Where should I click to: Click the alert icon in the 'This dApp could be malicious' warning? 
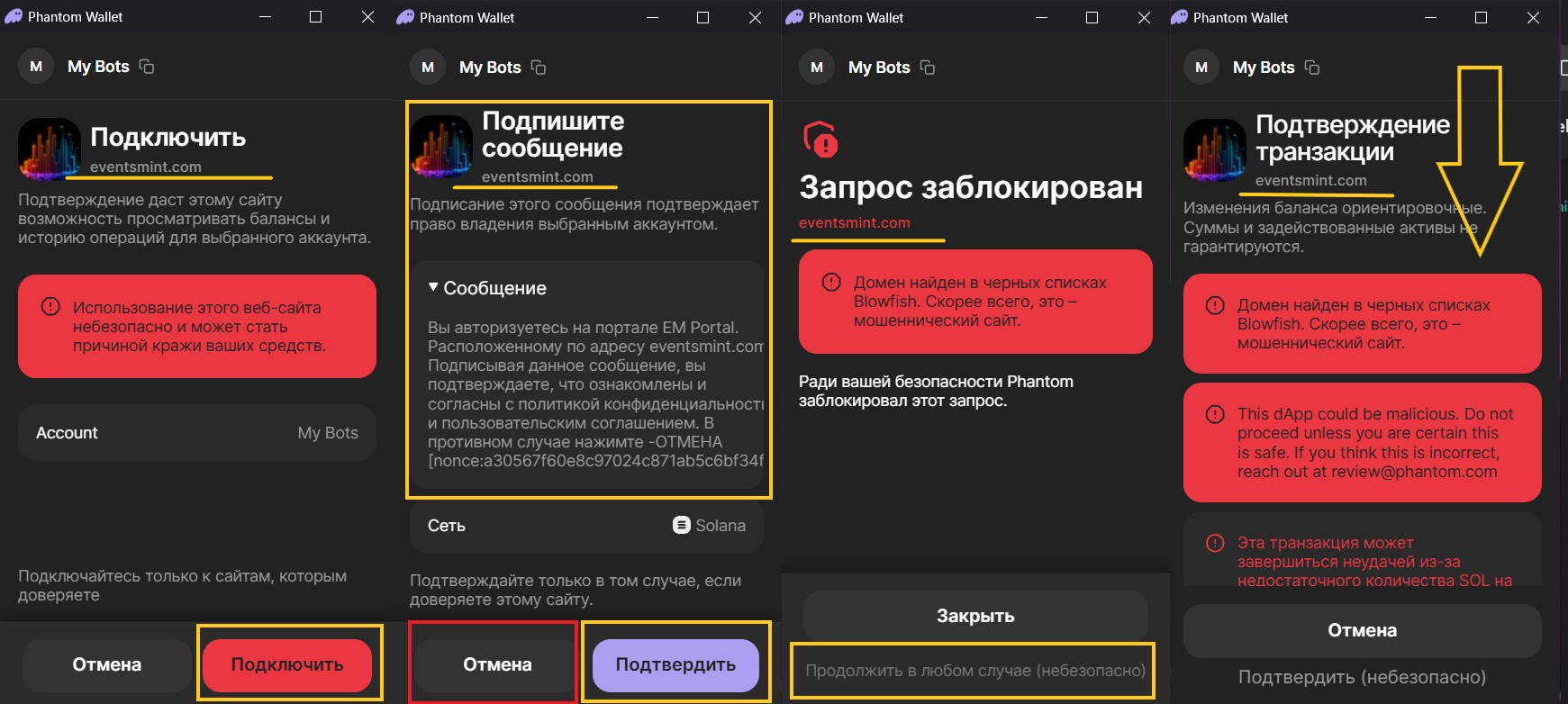1215,415
